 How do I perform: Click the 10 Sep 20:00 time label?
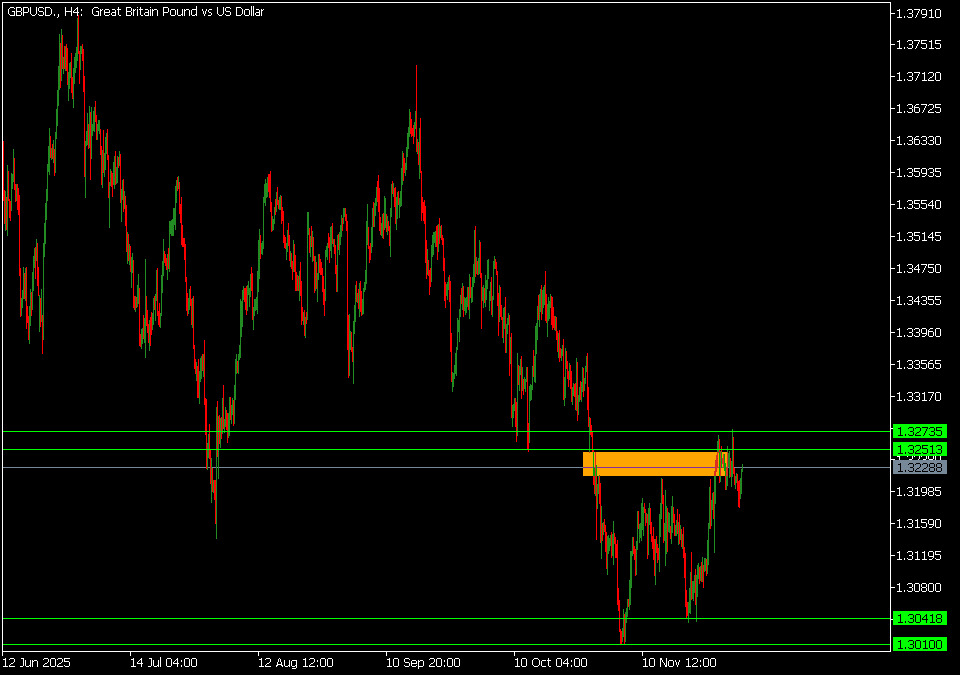(x=423, y=662)
